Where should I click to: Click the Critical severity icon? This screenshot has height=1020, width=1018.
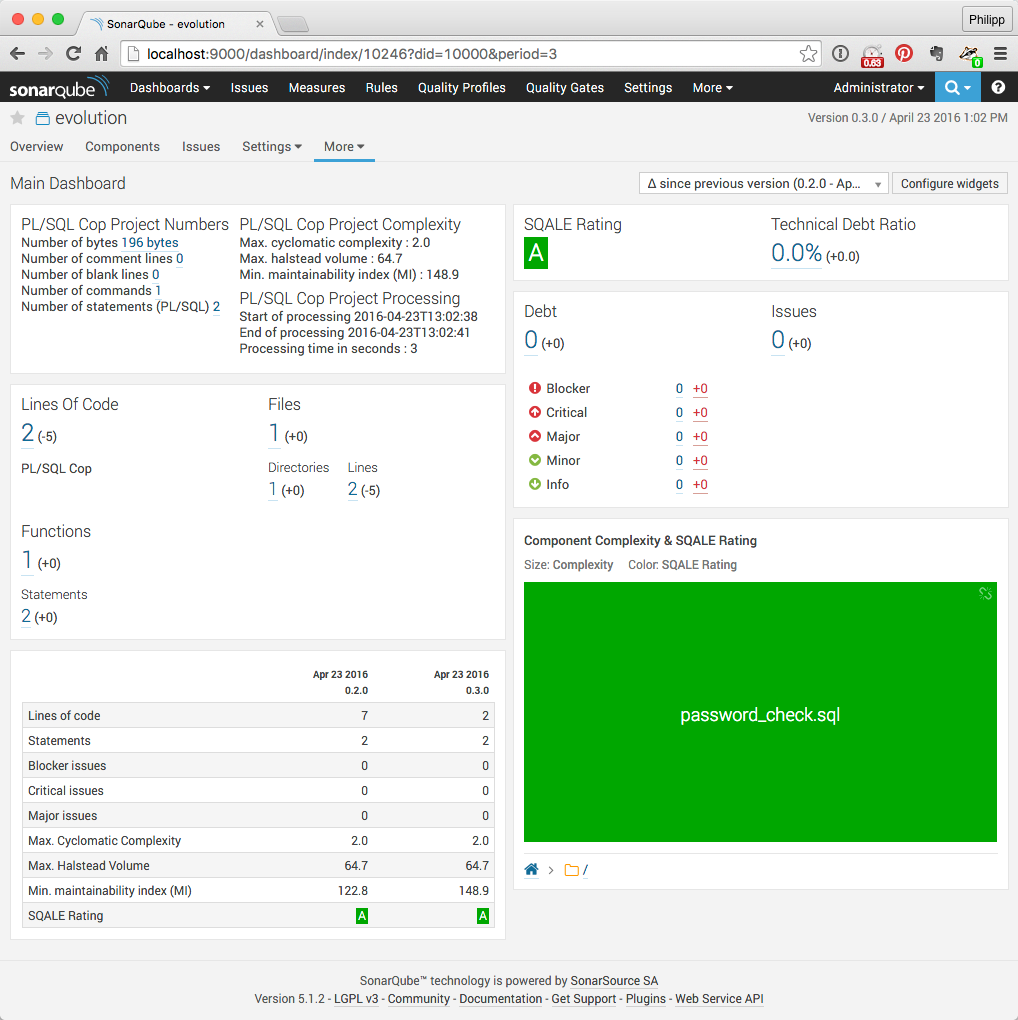pyautogui.click(x=535, y=412)
